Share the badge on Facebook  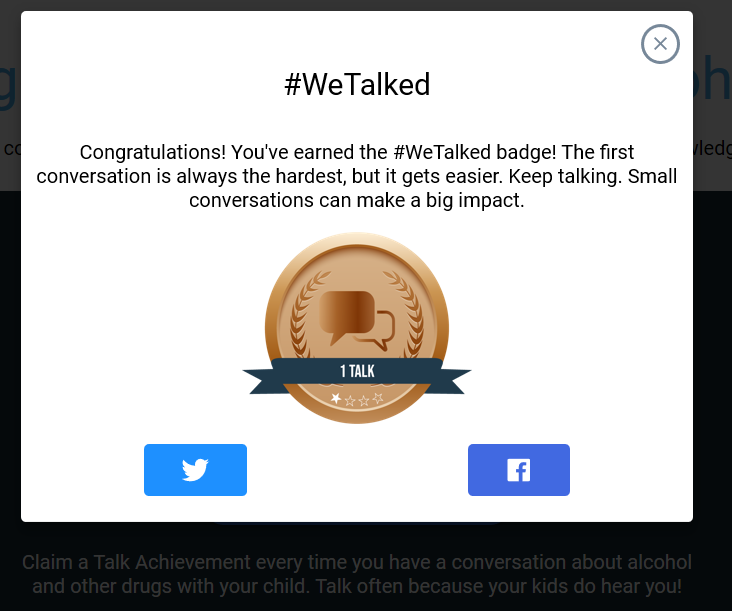tap(518, 470)
